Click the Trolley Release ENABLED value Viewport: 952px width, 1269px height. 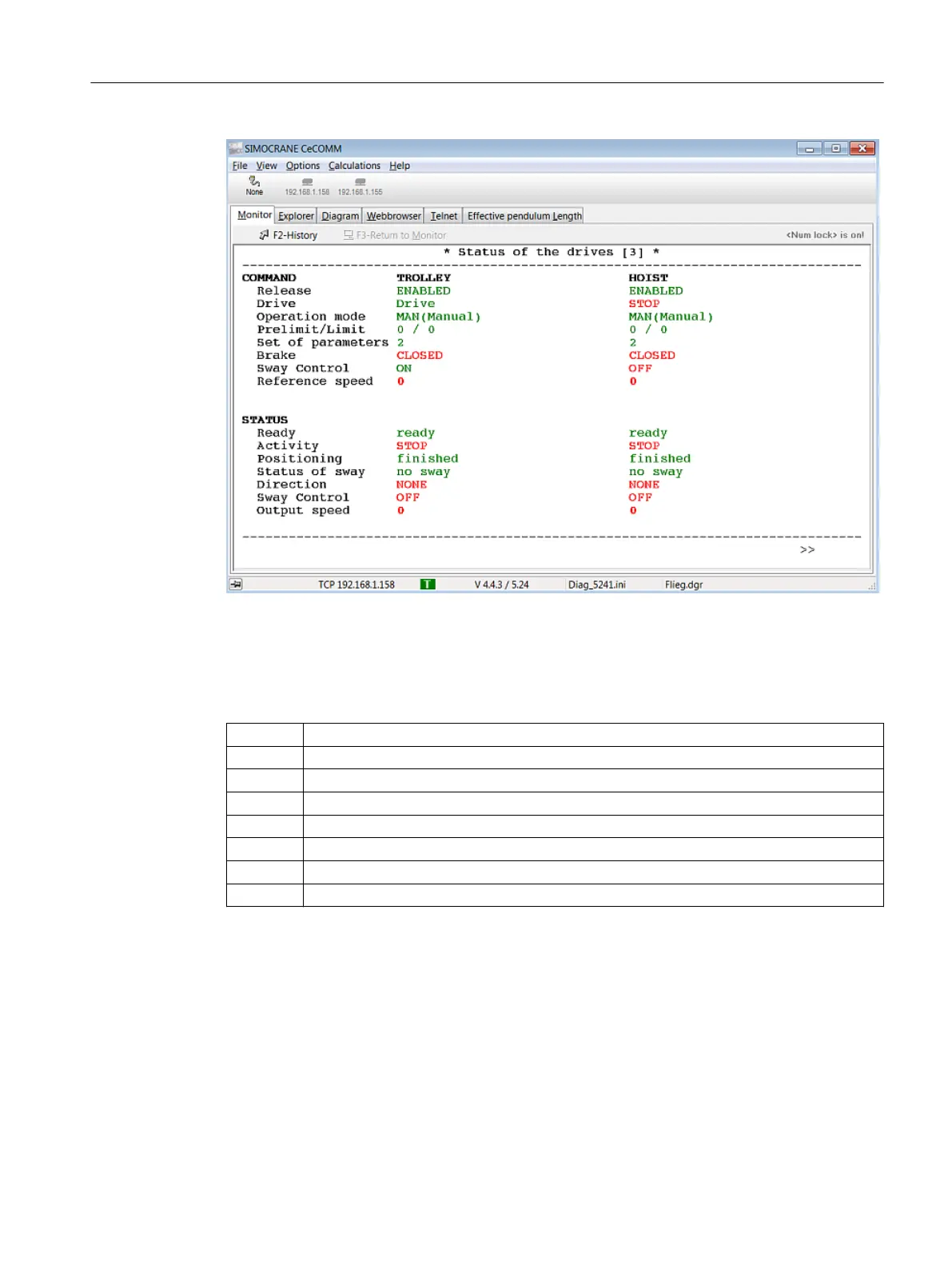424,291
